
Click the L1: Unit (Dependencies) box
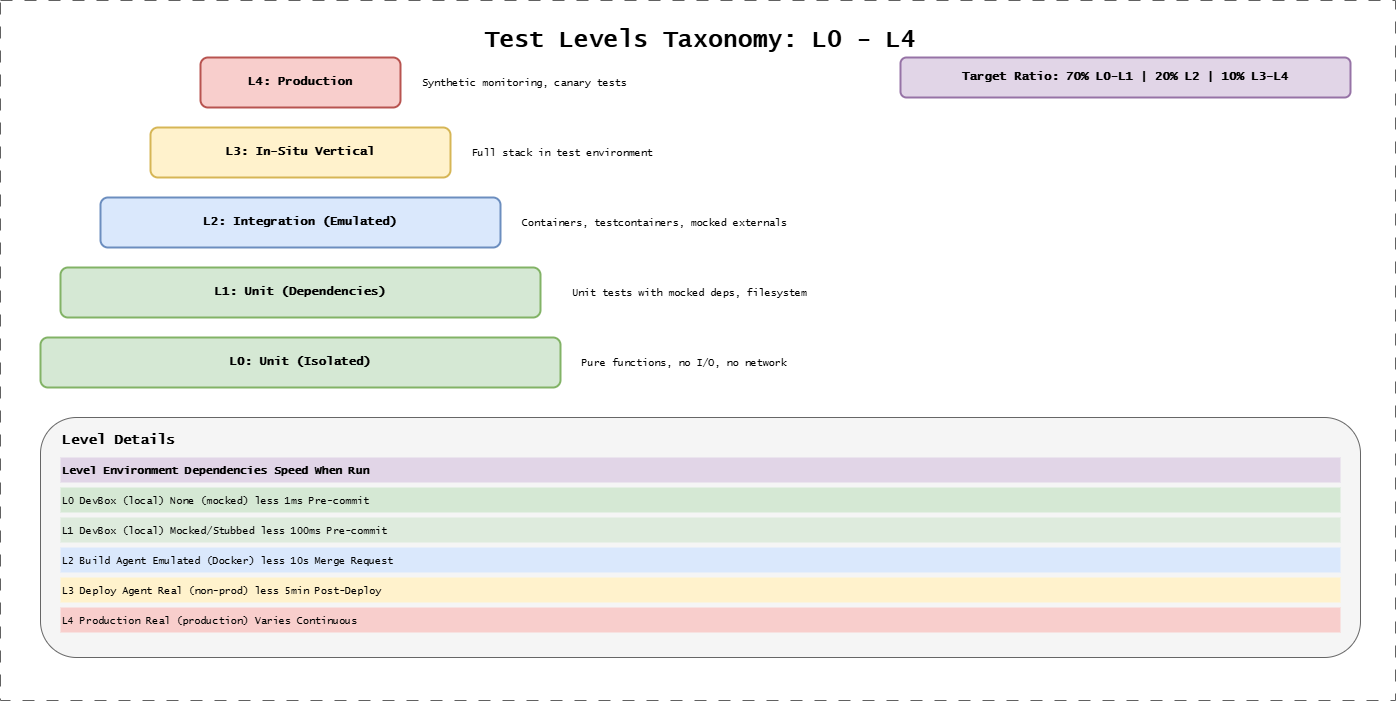[x=300, y=292]
